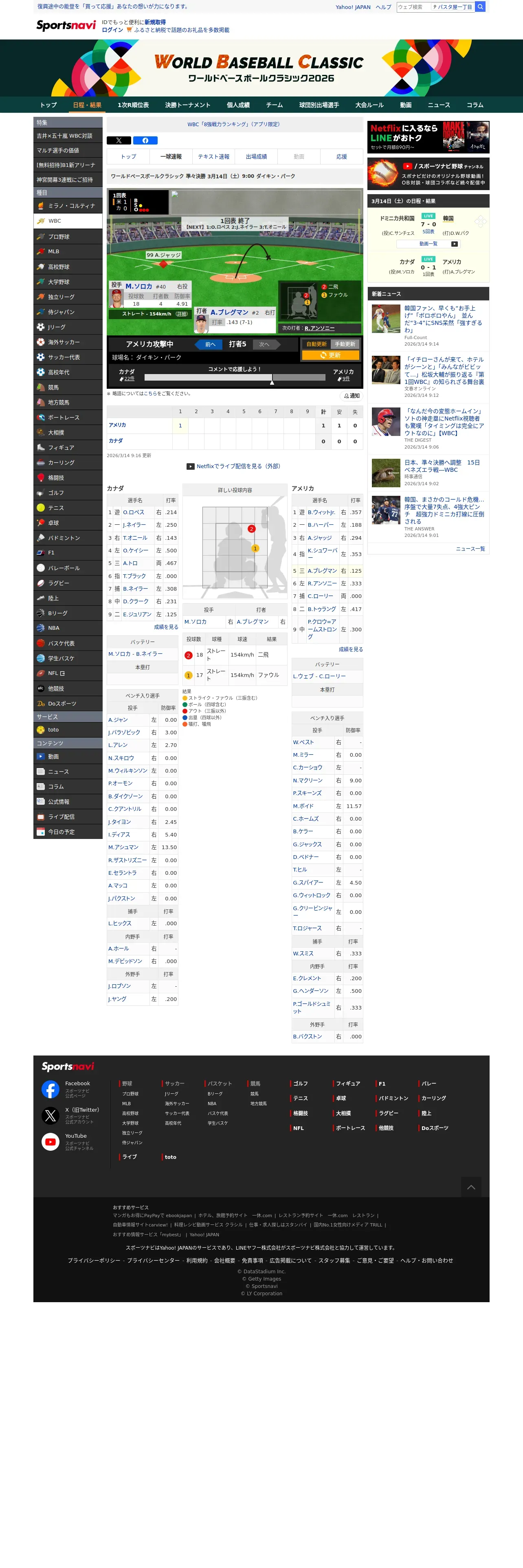523x1568 pixels.
Task: Click Canada's 成績を見る link
Action: click(x=166, y=626)
